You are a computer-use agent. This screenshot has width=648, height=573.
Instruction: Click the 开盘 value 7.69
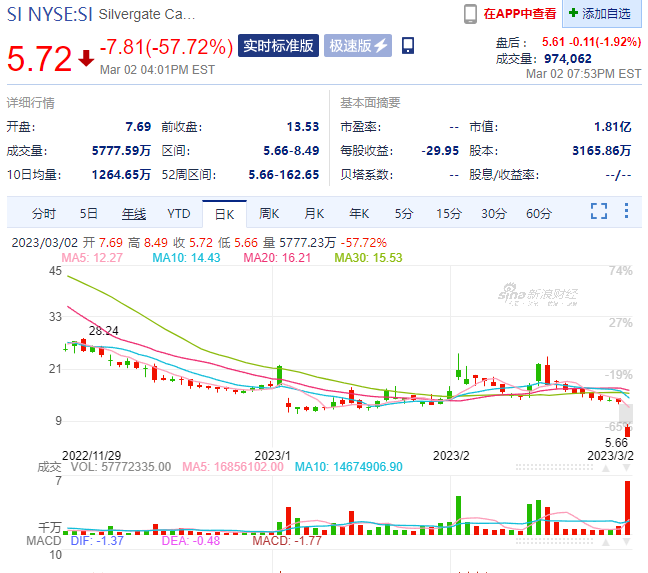[x=138, y=126]
